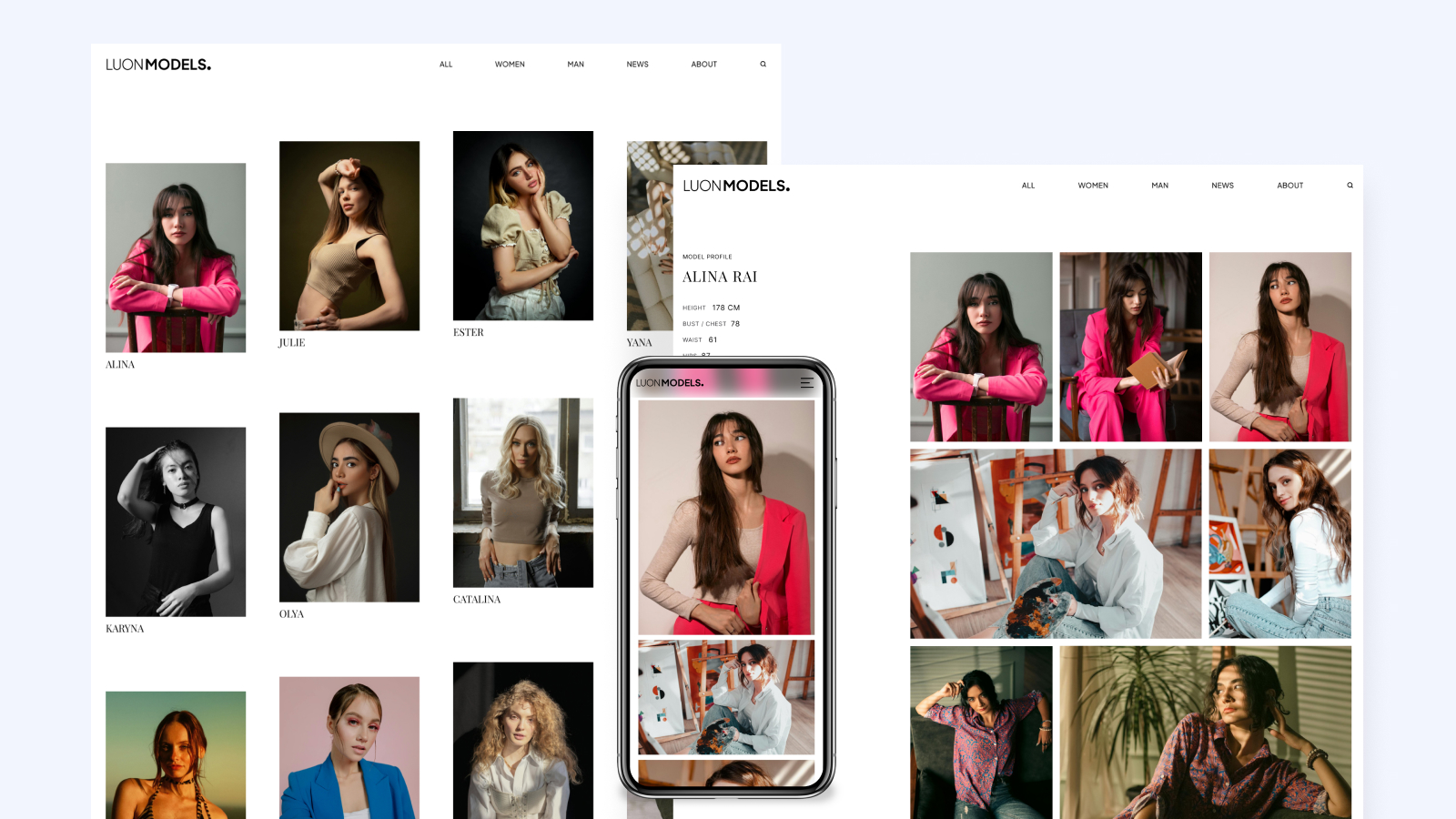The image size is (1456, 819).
Task: Open NEWS on left page navigation
Action: [637, 65]
